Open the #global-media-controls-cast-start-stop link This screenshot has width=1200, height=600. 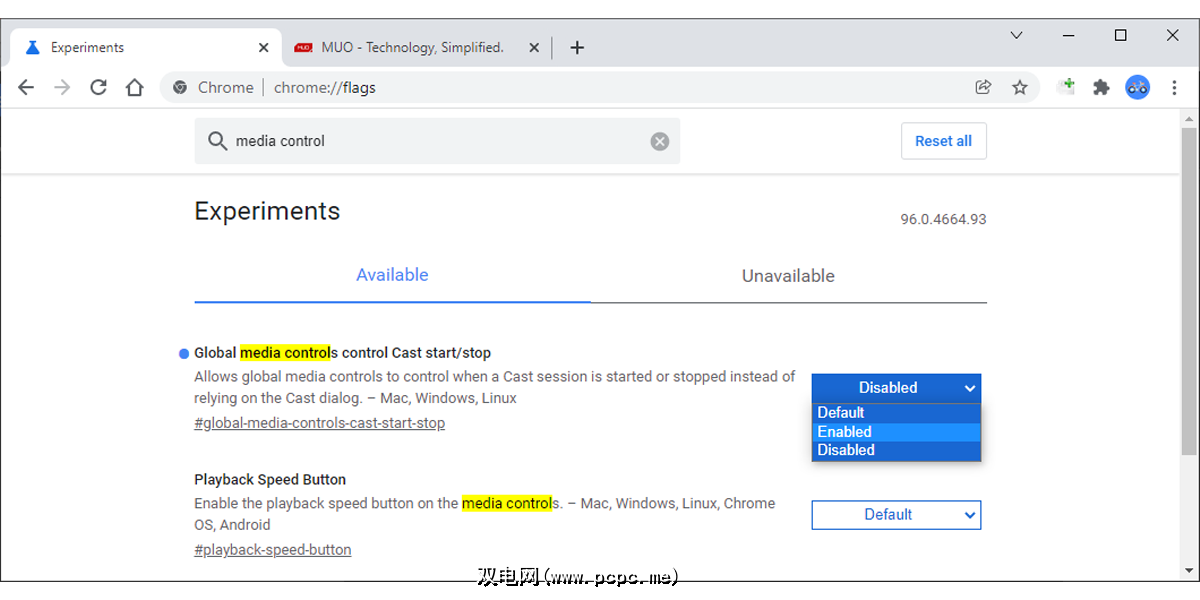pyautogui.click(x=319, y=423)
